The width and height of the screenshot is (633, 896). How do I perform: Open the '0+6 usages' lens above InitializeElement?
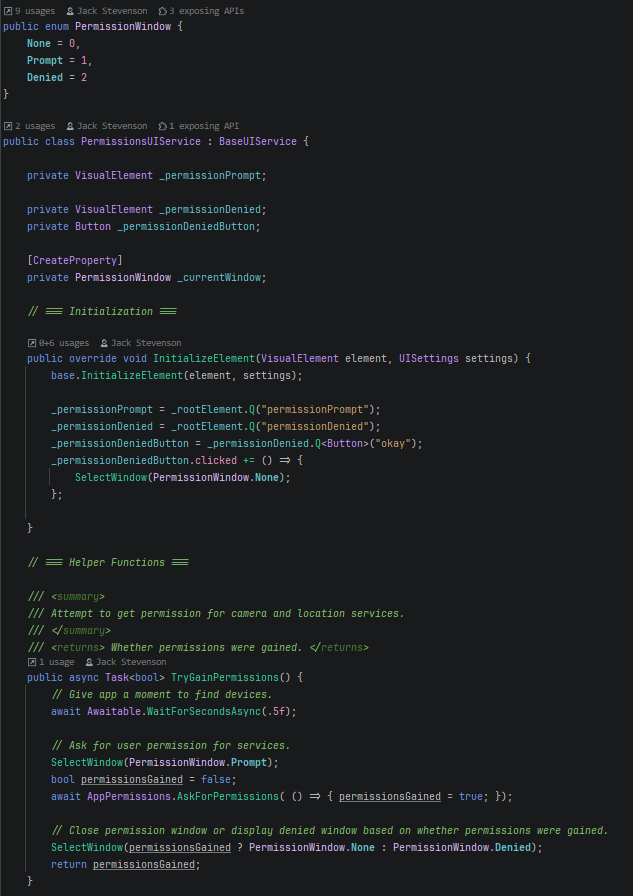(58, 343)
